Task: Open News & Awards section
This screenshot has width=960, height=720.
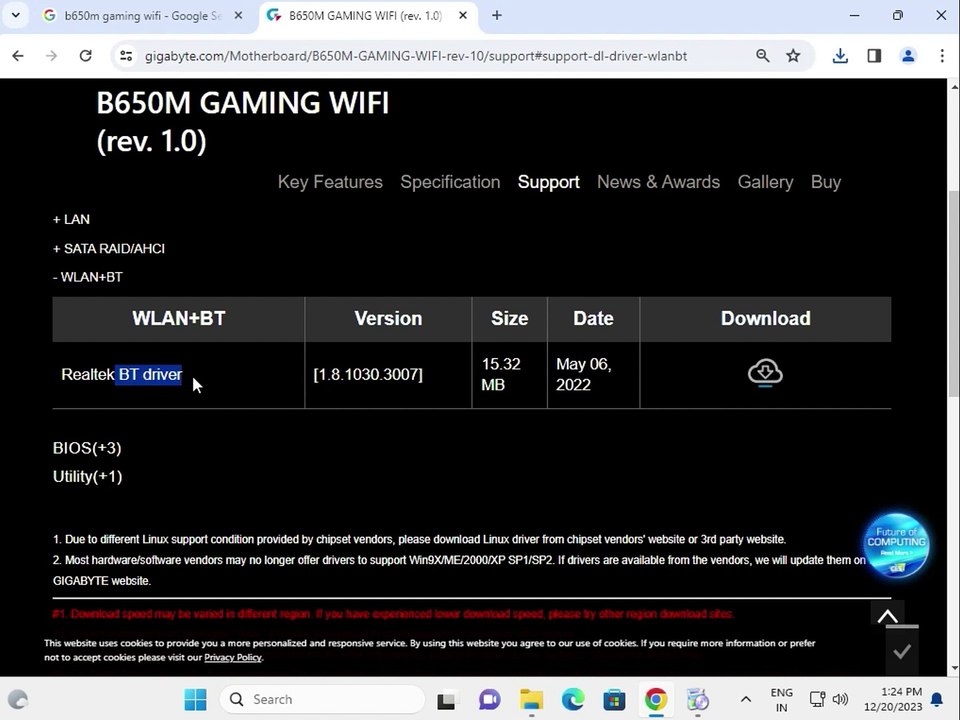Action: click(658, 182)
